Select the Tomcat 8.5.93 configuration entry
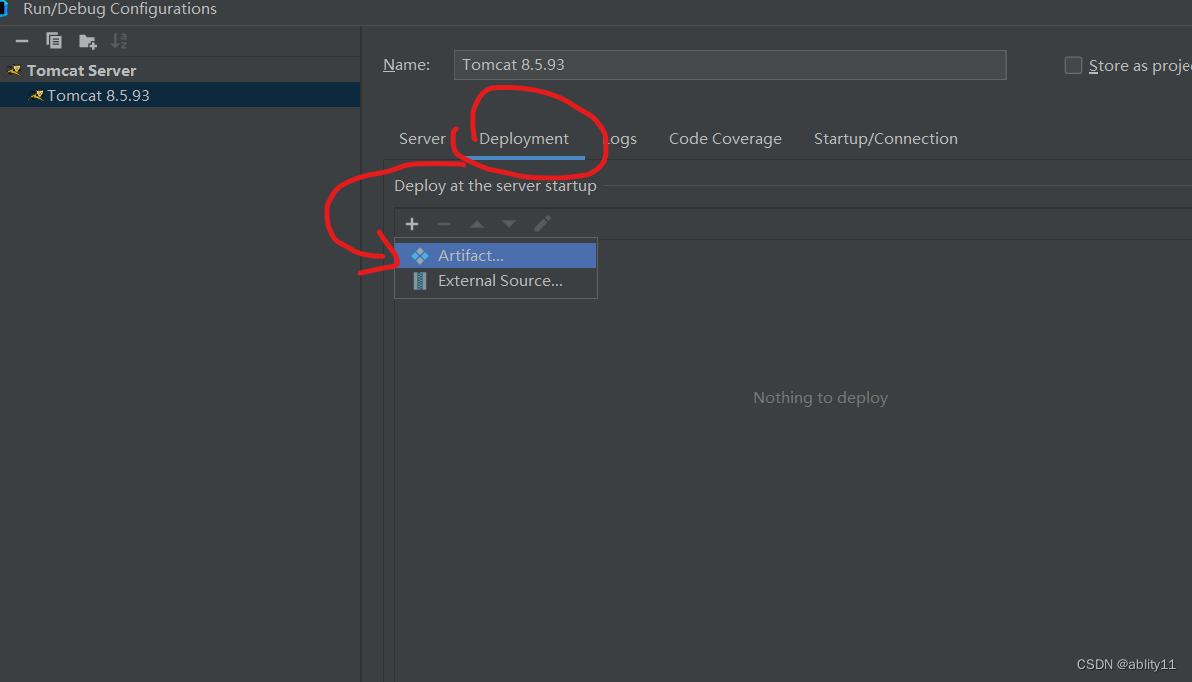The image size is (1192, 682). [180, 95]
